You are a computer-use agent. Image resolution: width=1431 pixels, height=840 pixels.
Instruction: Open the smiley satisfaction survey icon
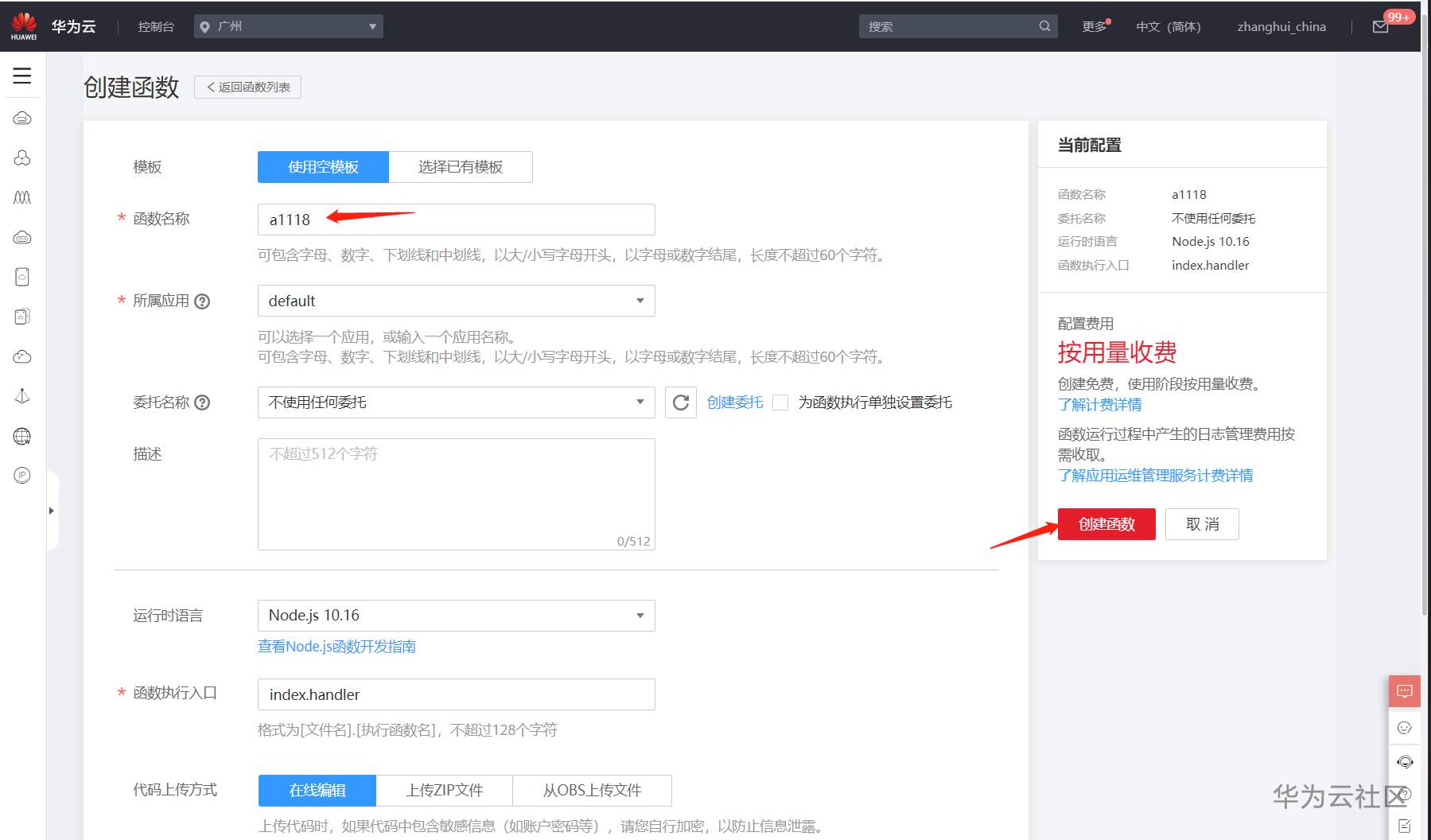(1405, 728)
